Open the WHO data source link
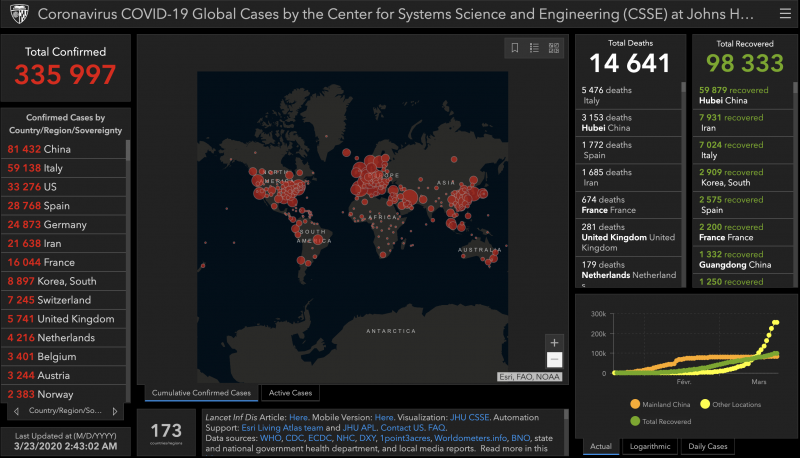Image resolution: width=800 pixels, height=458 pixels. point(270,438)
